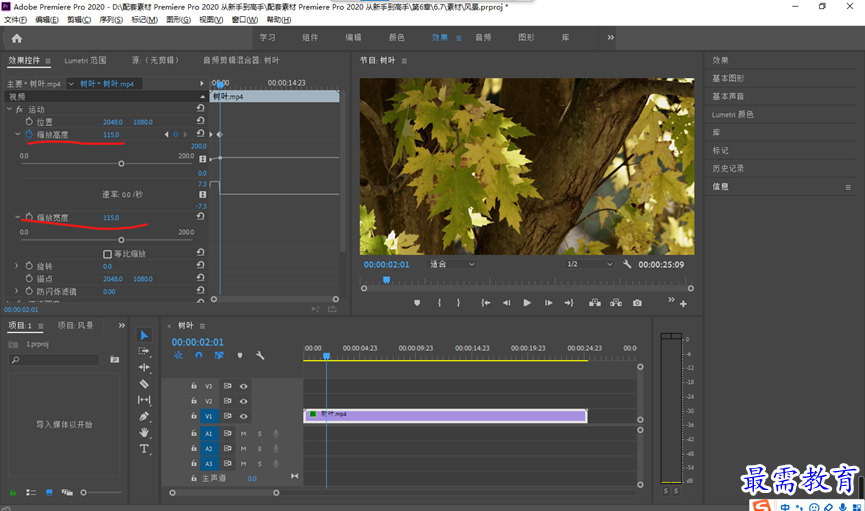This screenshot has width=865, height=511.
Task: Export frame with camera icon
Action: point(637,303)
